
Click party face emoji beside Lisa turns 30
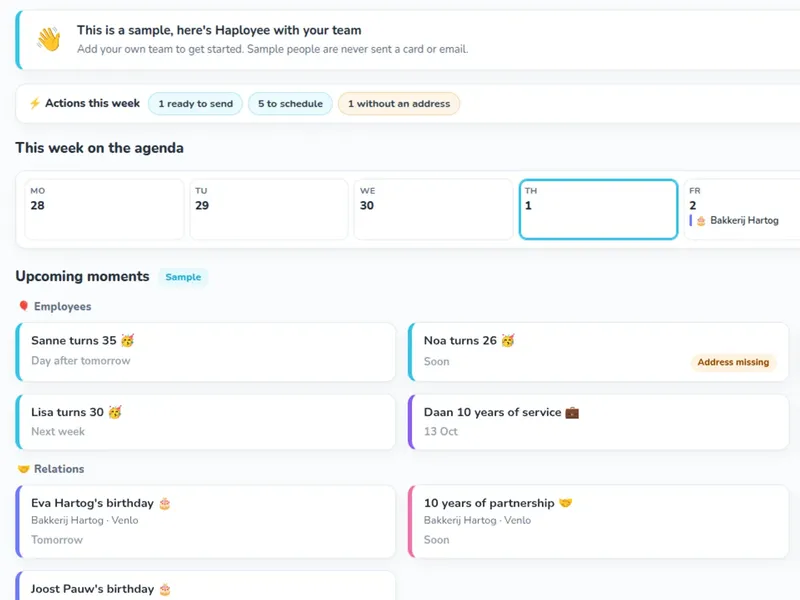(115, 412)
